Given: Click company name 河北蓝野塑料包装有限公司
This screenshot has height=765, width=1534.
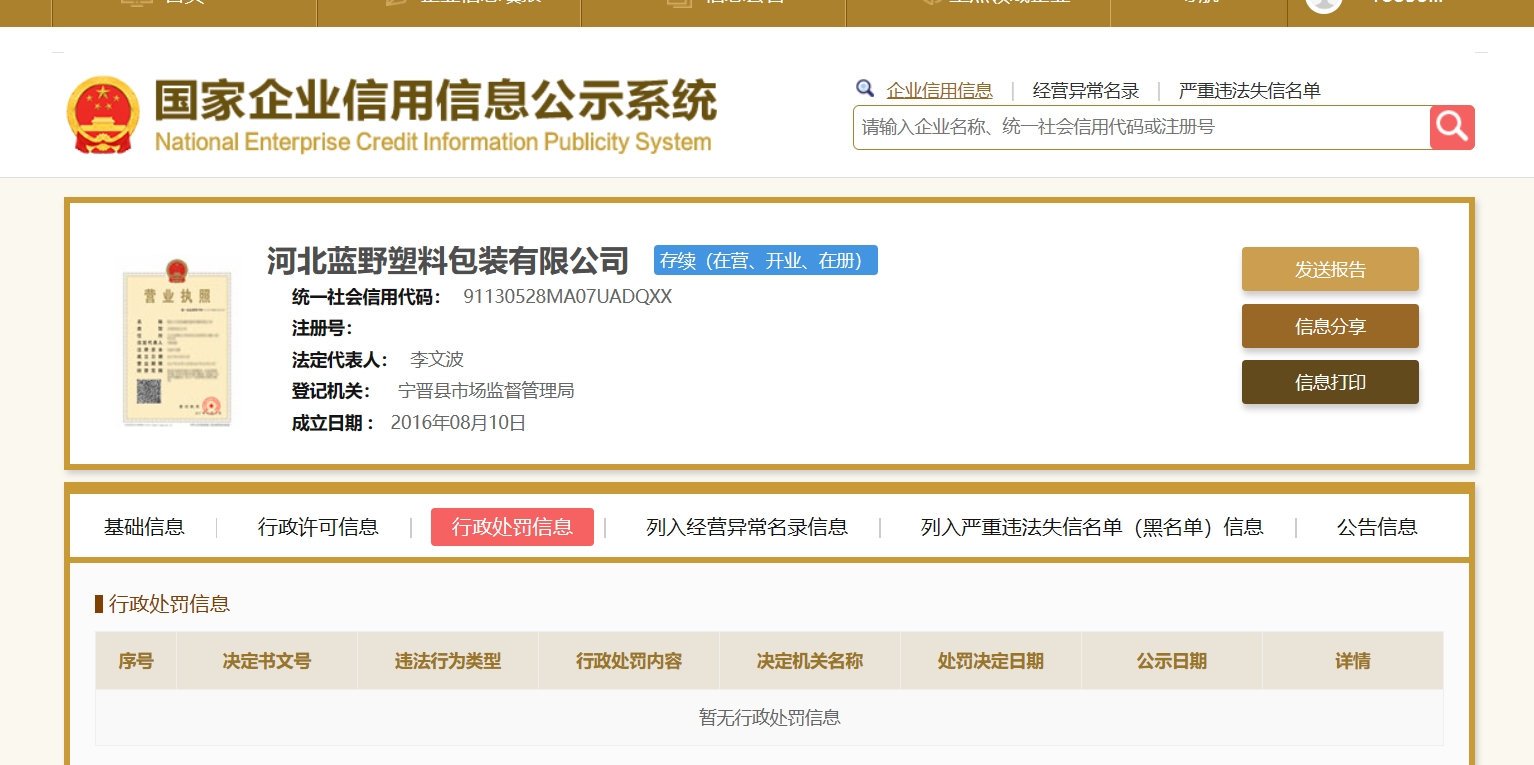Looking at the screenshot, I should (447, 261).
